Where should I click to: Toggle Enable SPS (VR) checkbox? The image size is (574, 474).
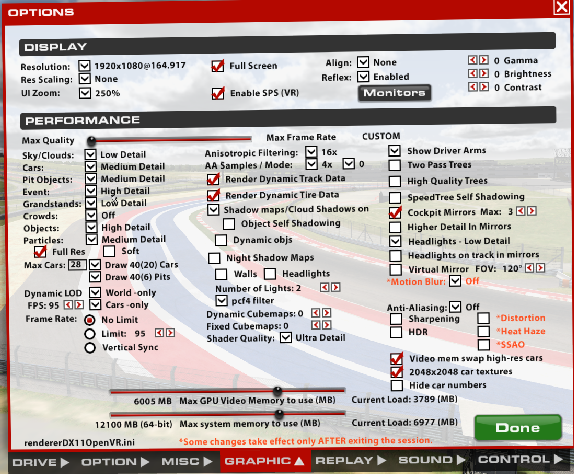[x=218, y=93]
